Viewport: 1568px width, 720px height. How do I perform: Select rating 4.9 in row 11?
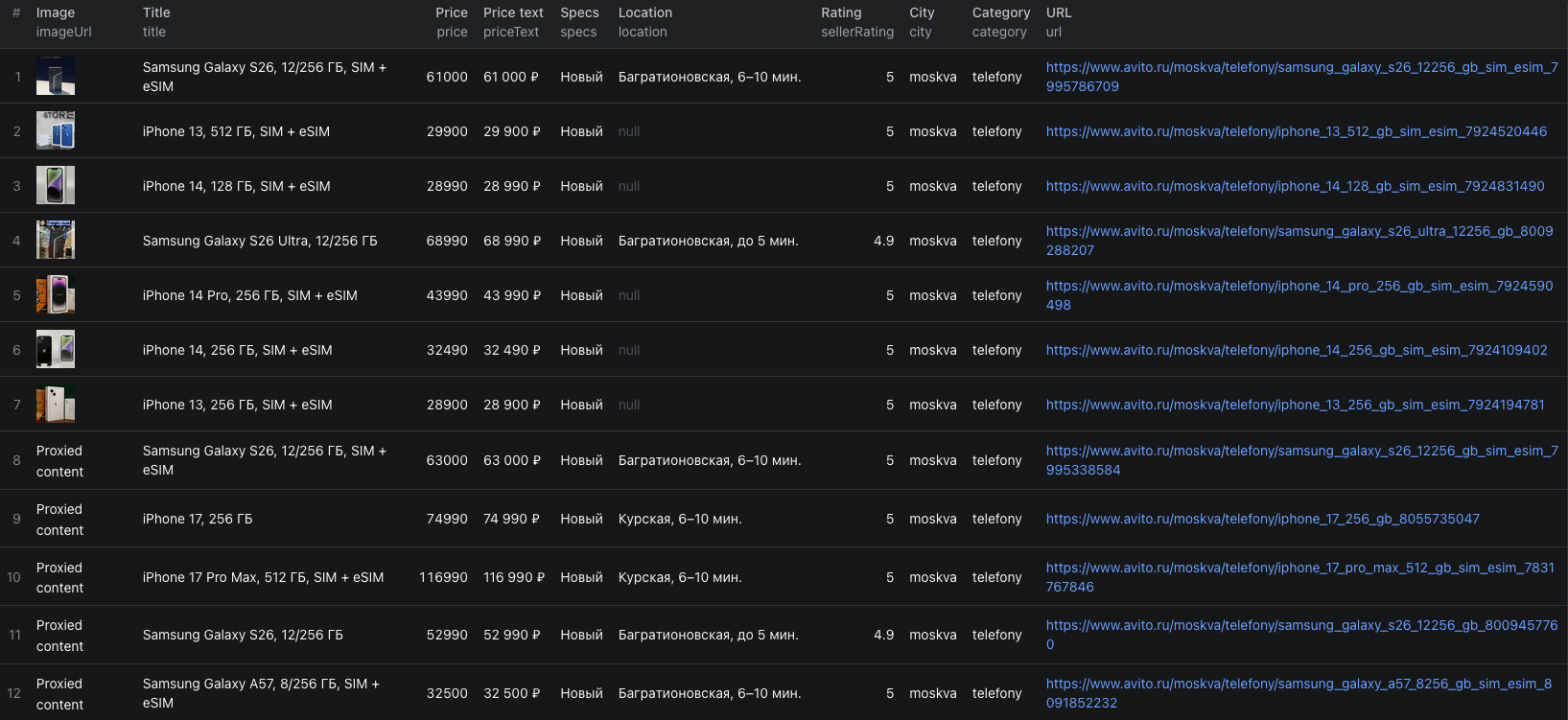pos(883,635)
